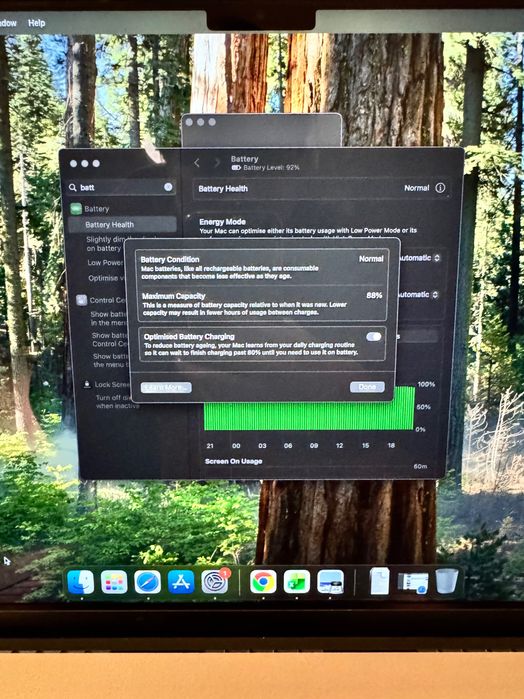
Task: Go back with the left chevron
Action: (197, 163)
